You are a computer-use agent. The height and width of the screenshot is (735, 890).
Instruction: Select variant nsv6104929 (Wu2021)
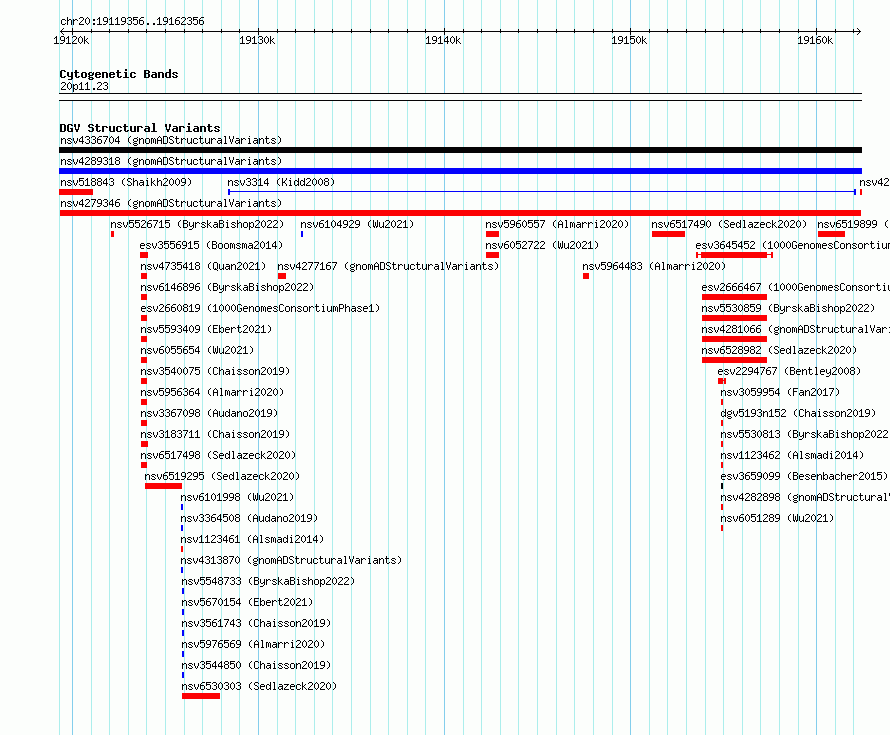tap(357, 224)
